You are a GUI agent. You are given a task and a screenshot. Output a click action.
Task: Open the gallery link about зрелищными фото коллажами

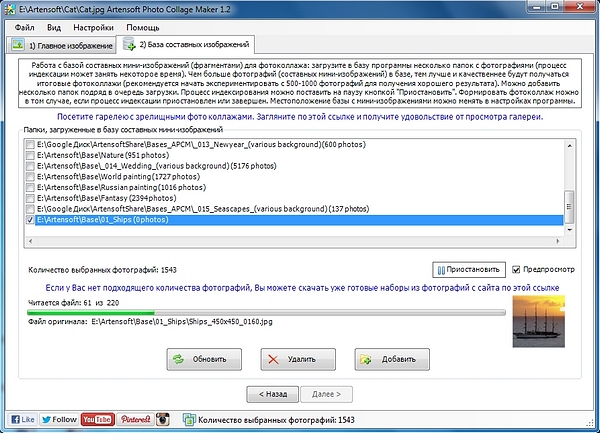pyautogui.click(x=300, y=117)
